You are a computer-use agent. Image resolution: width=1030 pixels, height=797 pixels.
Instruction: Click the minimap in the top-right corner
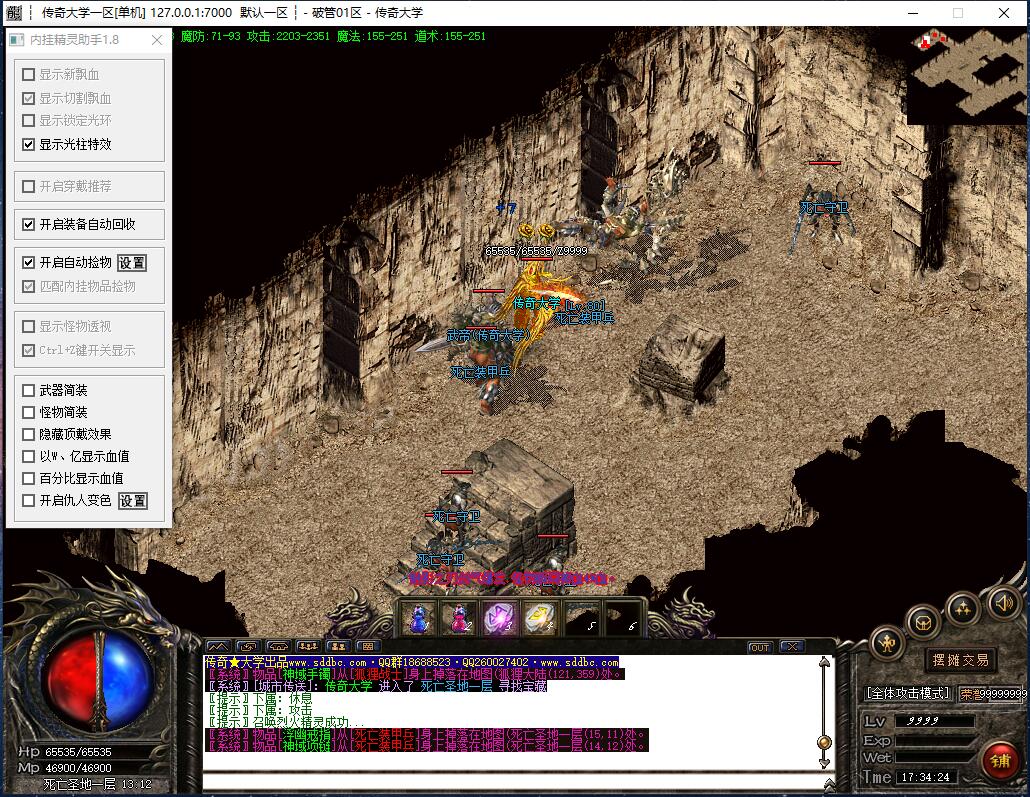(x=967, y=75)
